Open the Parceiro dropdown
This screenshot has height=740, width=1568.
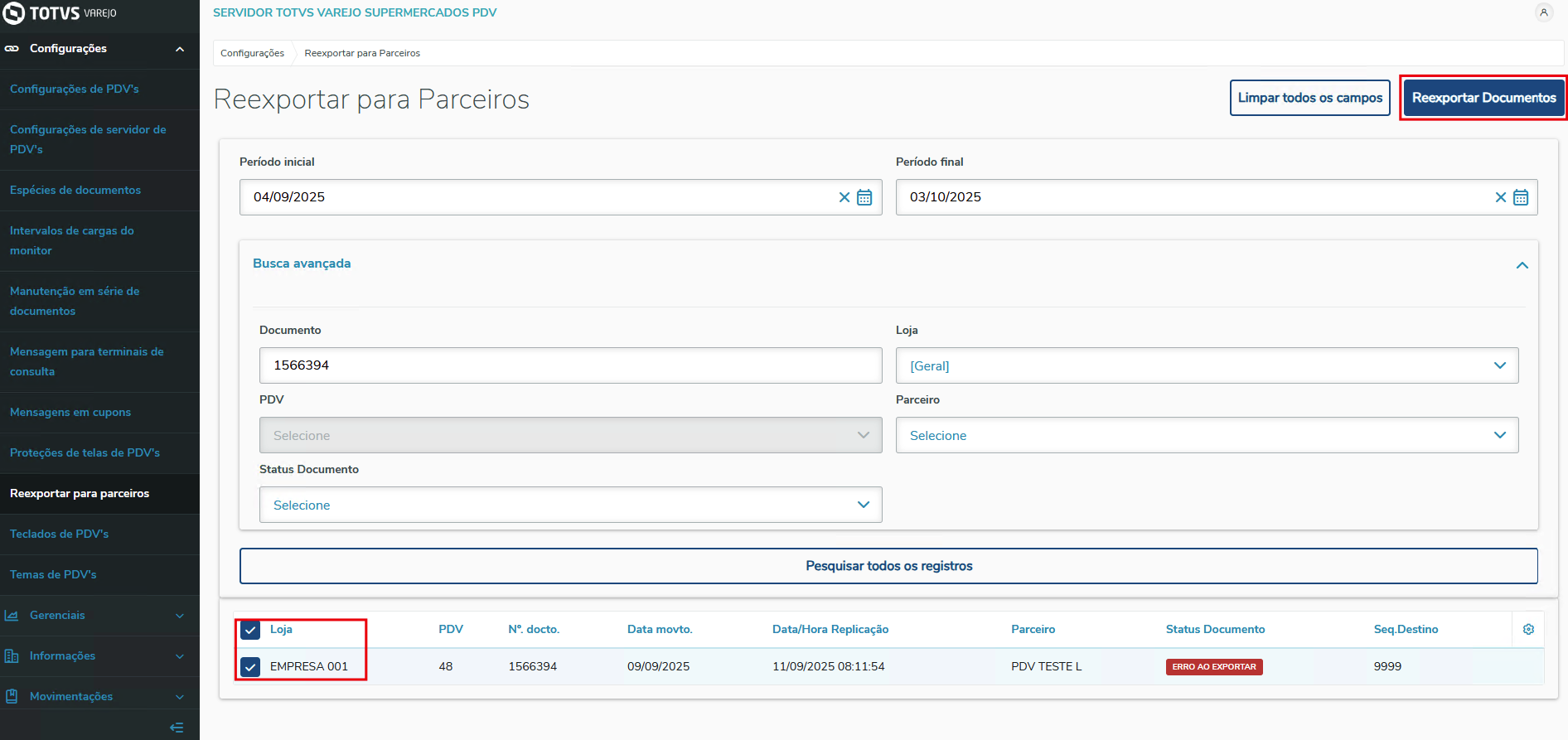click(x=1207, y=435)
